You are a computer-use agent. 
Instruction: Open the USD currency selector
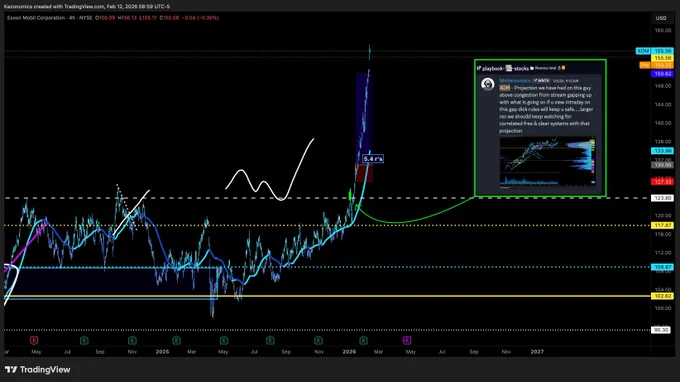[x=661, y=18]
